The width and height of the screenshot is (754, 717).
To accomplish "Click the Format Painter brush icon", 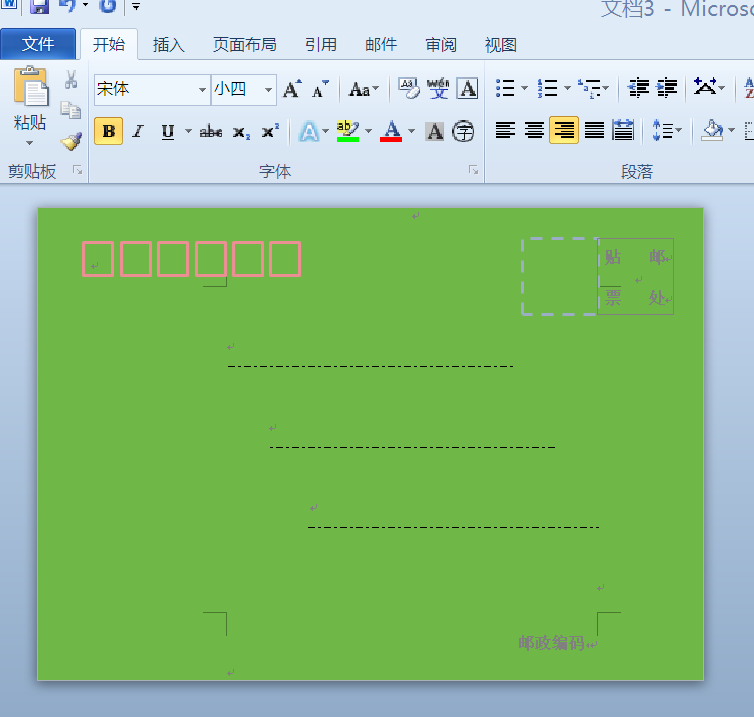I will 71,142.
